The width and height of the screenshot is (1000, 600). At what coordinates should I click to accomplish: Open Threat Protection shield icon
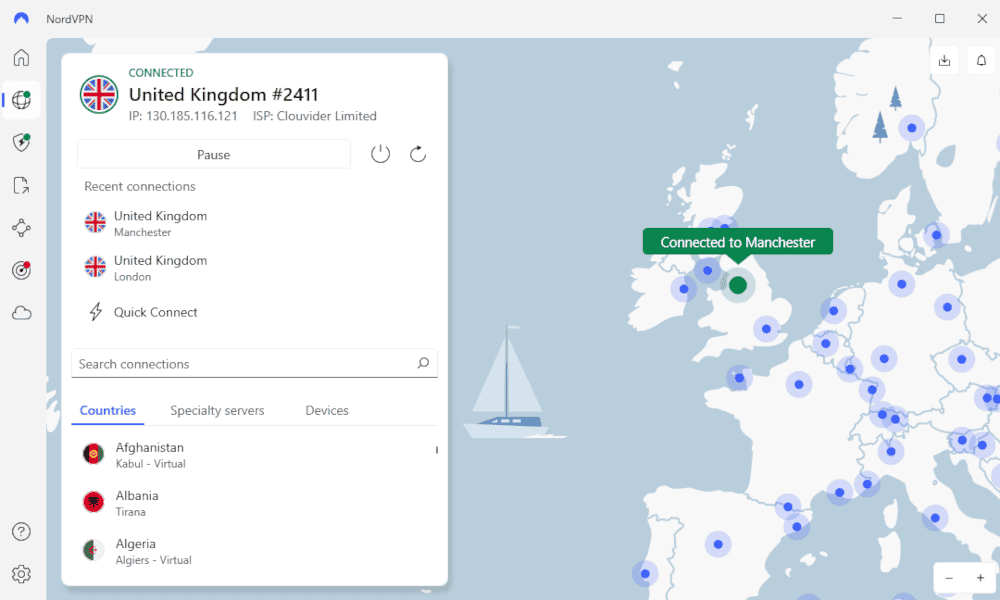coord(21,142)
